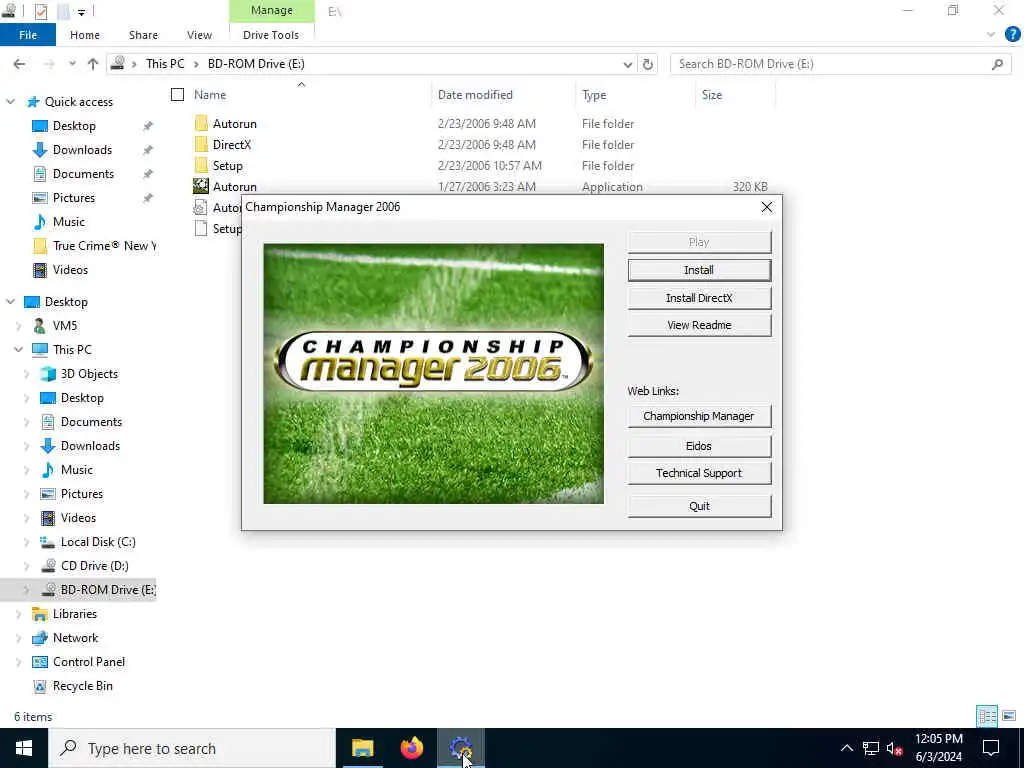This screenshot has width=1024, height=768.
Task: Switch to the View ribbon tab
Action: [199, 35]
